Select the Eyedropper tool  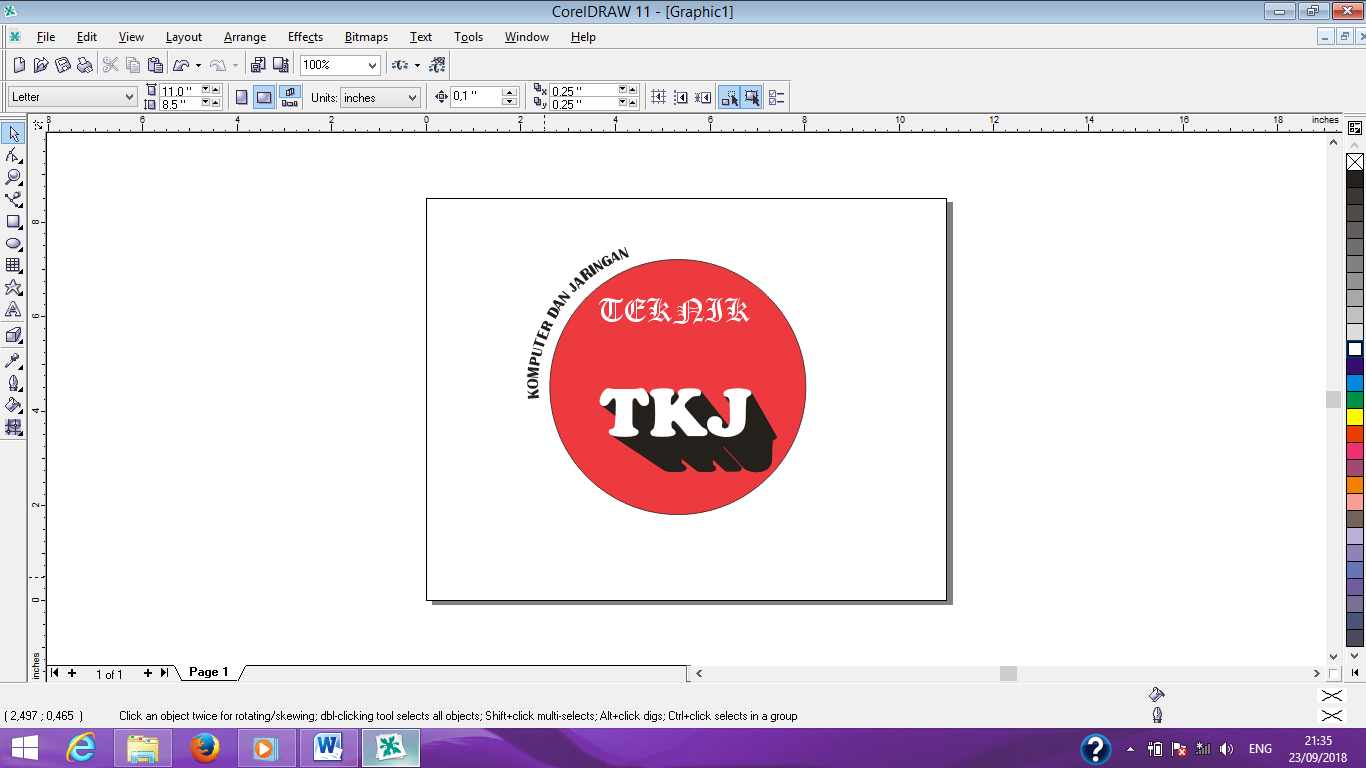(x=14, y=360)
